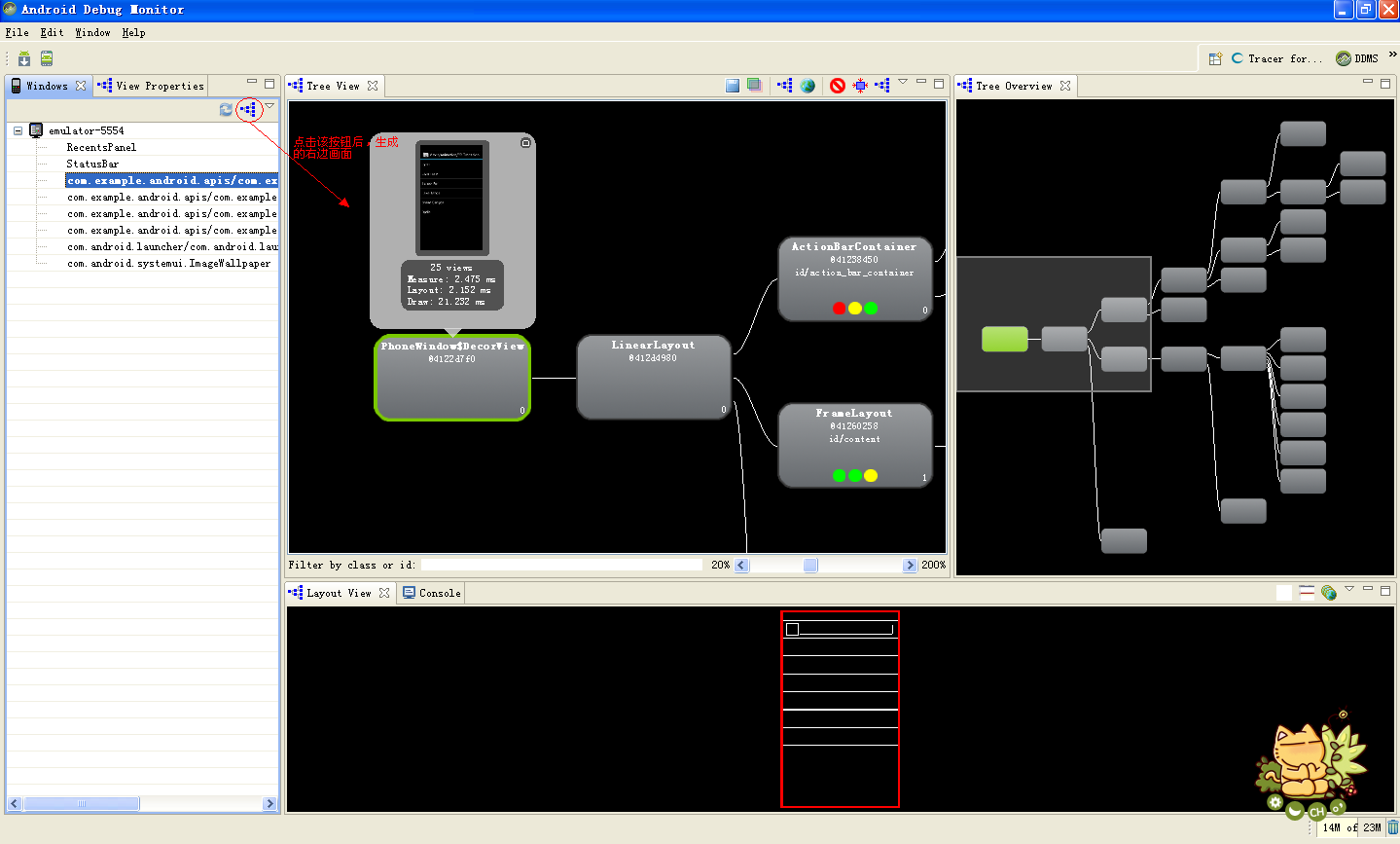This screenshot has width=1400, height=844.
Task: Capture layers as PSD icon
Action: tap(754, 86)
